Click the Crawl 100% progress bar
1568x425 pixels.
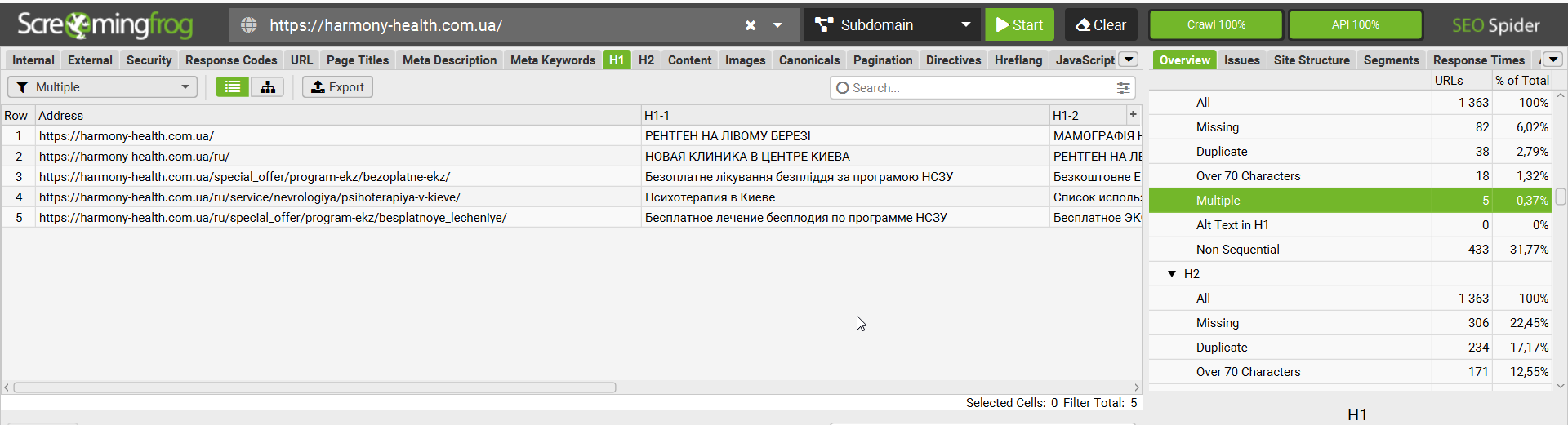pyautogui.click(x=1216, y=25)
